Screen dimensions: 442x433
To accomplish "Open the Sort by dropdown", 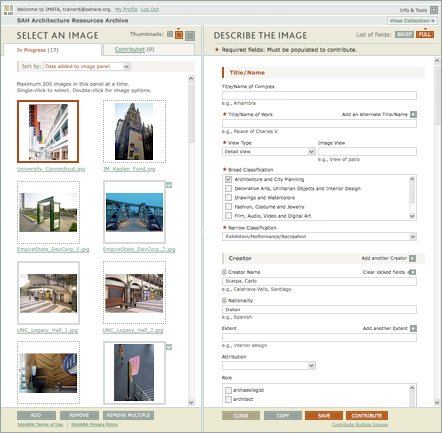I will pos(86,67).
